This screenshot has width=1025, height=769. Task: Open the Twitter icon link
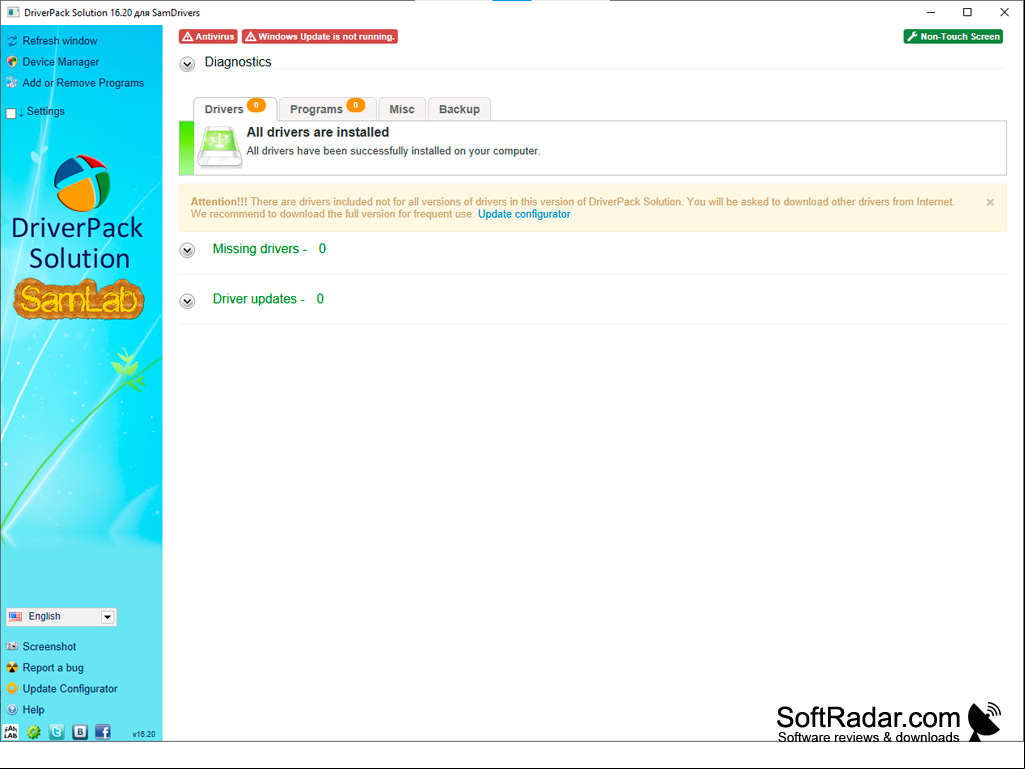[57, 732]
